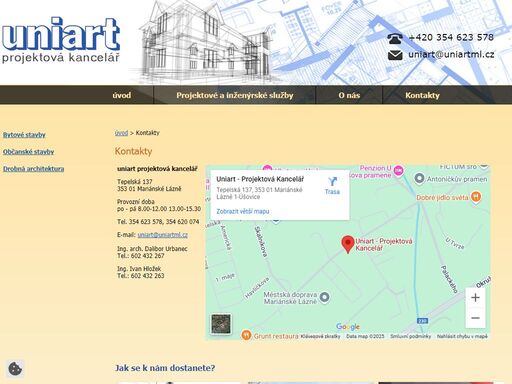Click the road 230 shield on the map
Screen dimensions: 512x384
(422, 321)
